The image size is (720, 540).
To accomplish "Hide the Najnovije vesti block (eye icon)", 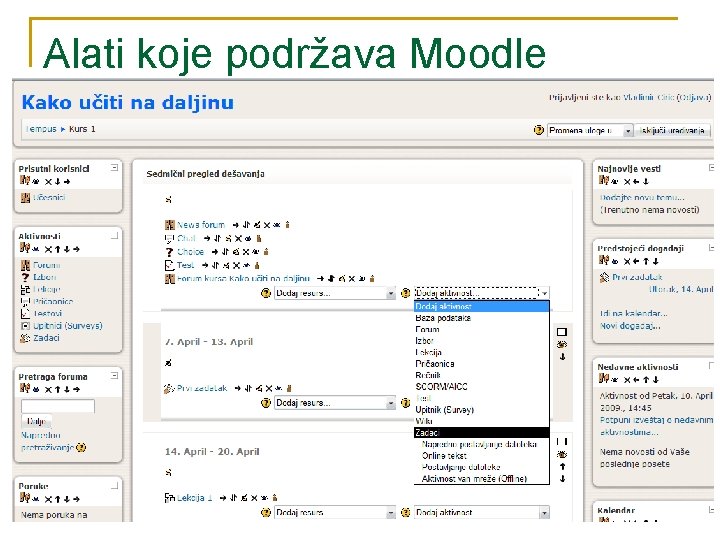I will tap(615, 182).
